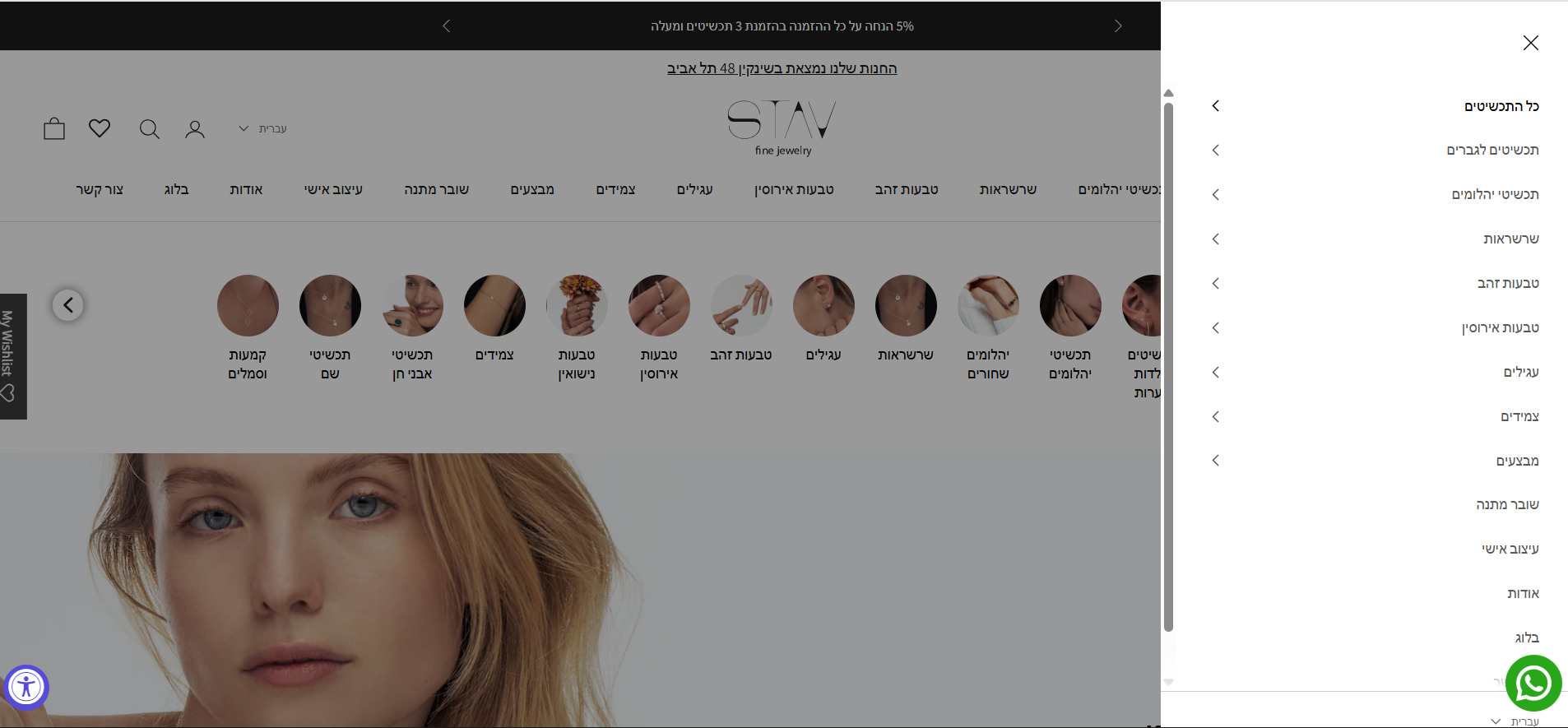This screenshot has height=728, width=1568.
Task: Open the shopping bag cart icon
Action: tap(54, 129)
